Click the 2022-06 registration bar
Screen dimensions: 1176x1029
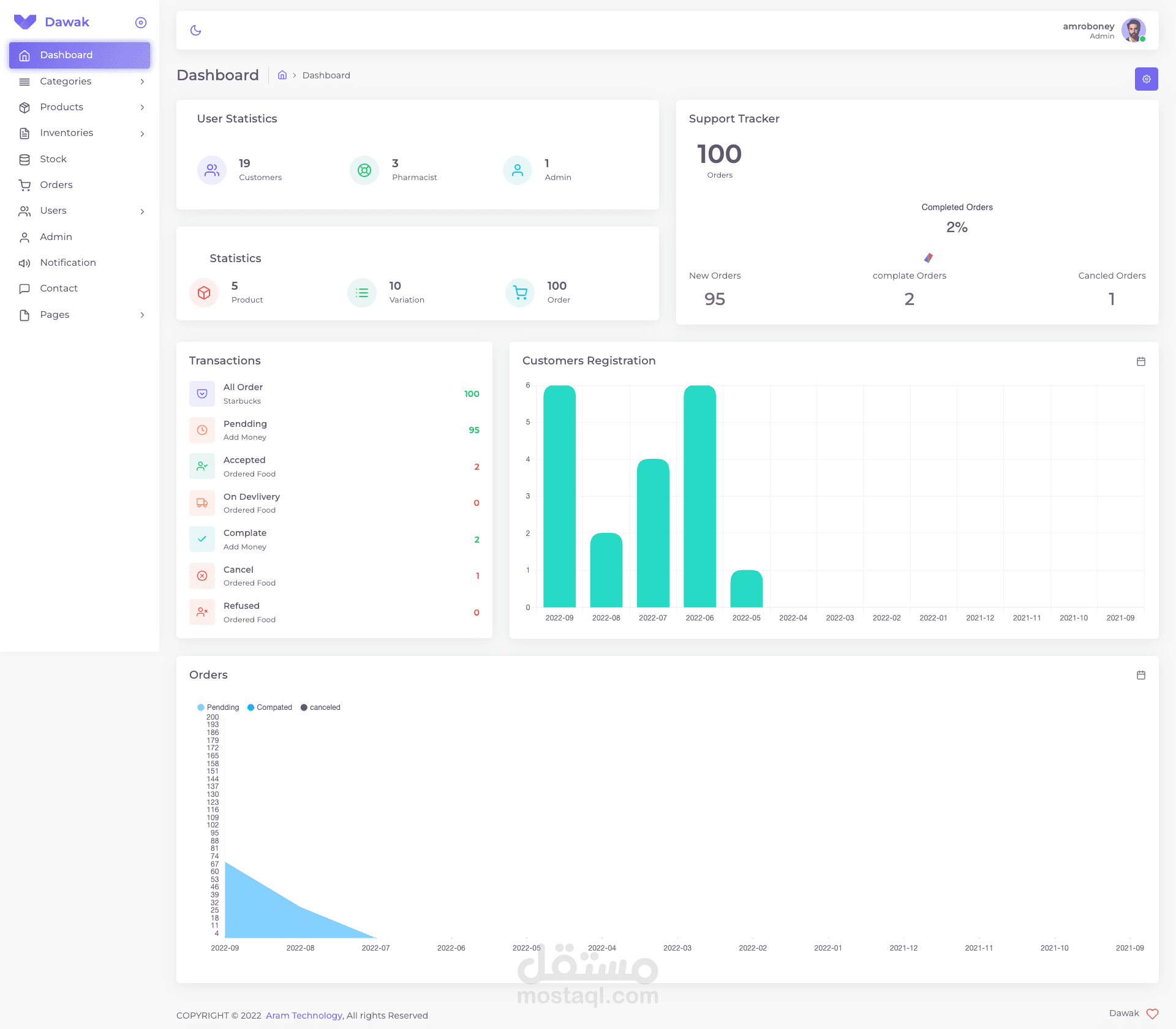pyautogui.click(x=699, y=496)
